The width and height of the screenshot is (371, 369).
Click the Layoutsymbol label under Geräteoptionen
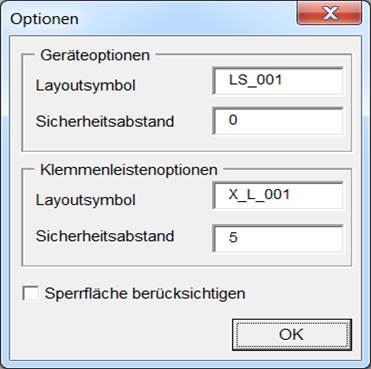pyautogui.click(x=86, y=86)
